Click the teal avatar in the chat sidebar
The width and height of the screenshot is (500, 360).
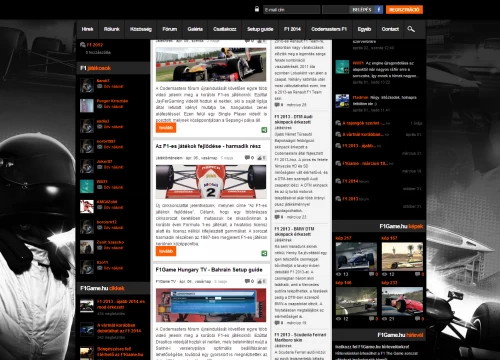tap(342, 67)
